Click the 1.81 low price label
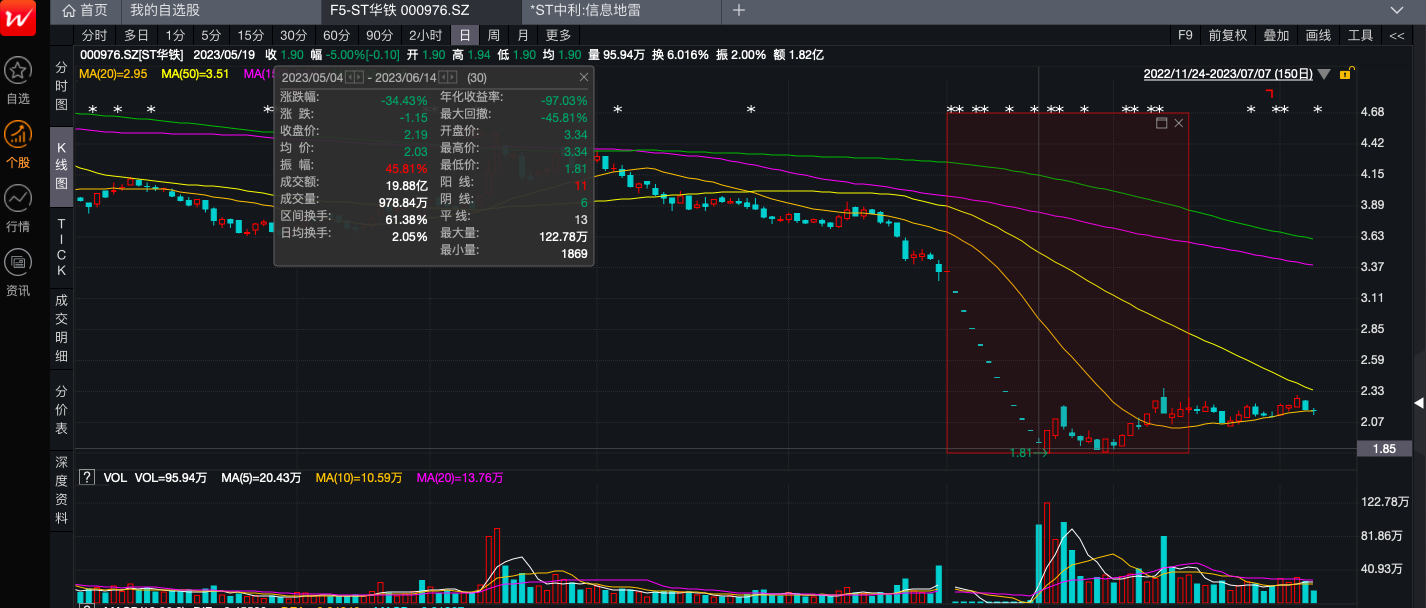 point(1021,454)
